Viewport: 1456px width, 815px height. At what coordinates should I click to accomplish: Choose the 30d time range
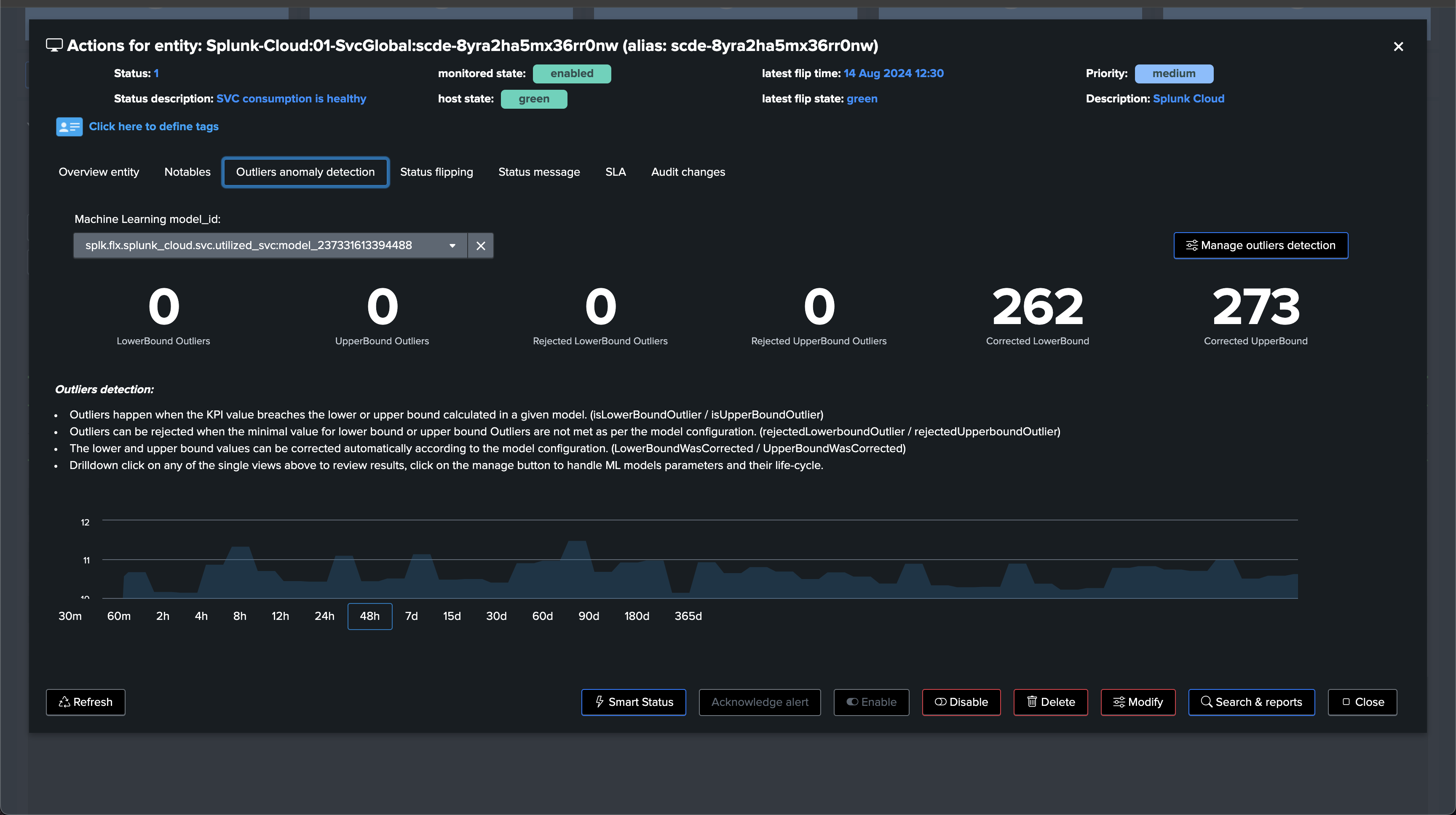[496, 616]
